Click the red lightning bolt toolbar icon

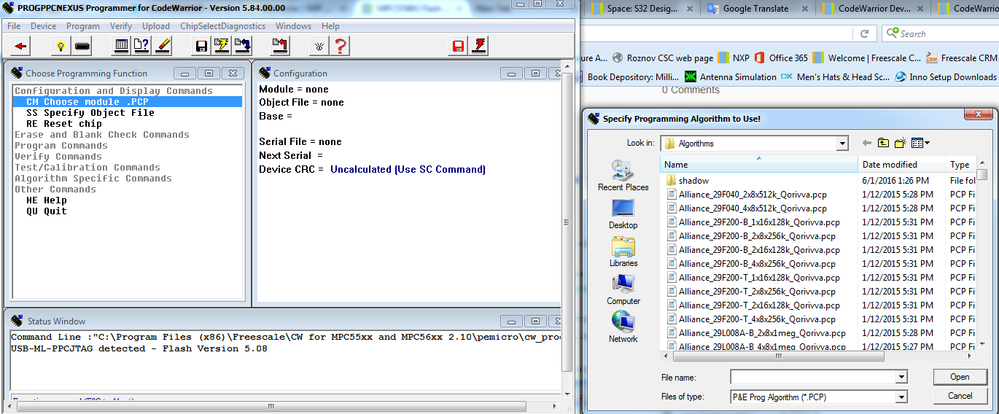[478, 46]
